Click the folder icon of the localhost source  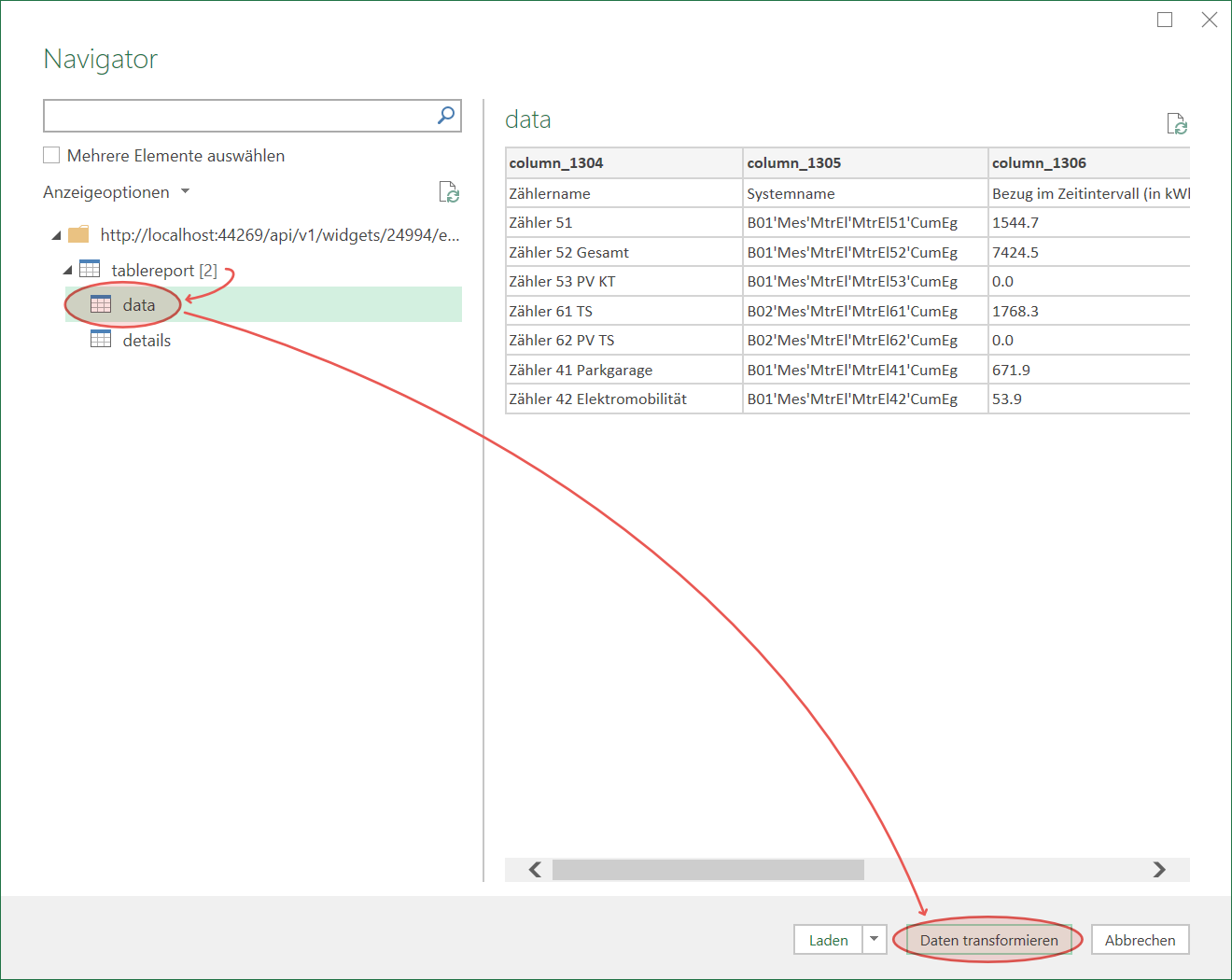[x=78, y=233]
